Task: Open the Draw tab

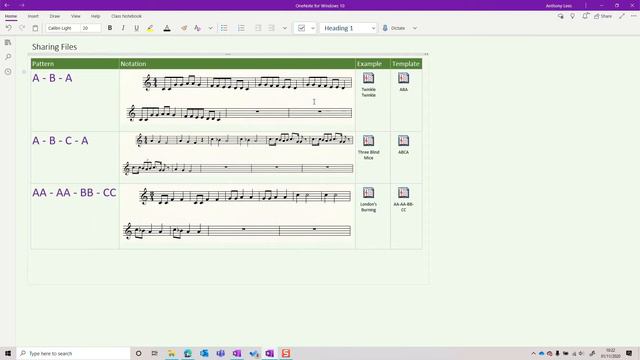Action: click(55, 16)
